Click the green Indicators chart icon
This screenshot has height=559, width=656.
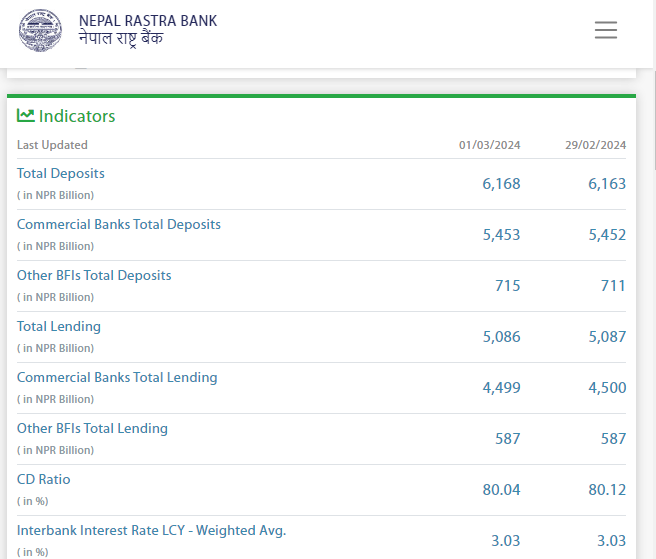[26, 116]
